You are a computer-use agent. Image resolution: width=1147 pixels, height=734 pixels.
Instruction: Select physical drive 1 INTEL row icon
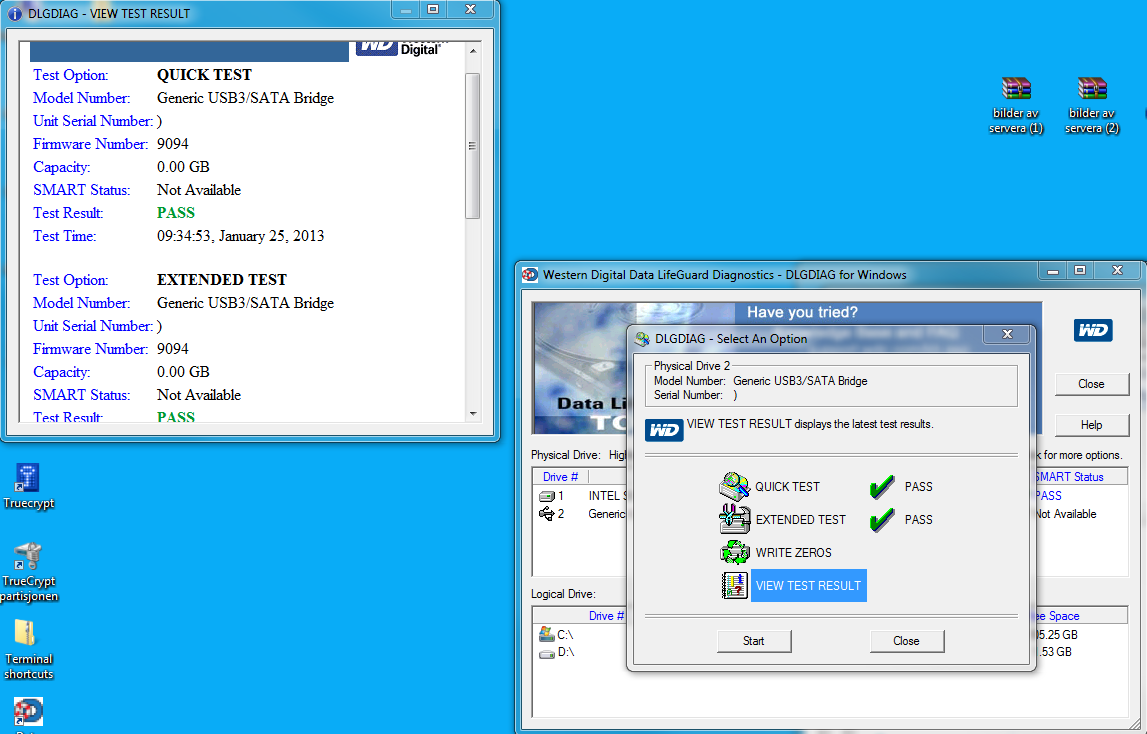tap(546, 496)
